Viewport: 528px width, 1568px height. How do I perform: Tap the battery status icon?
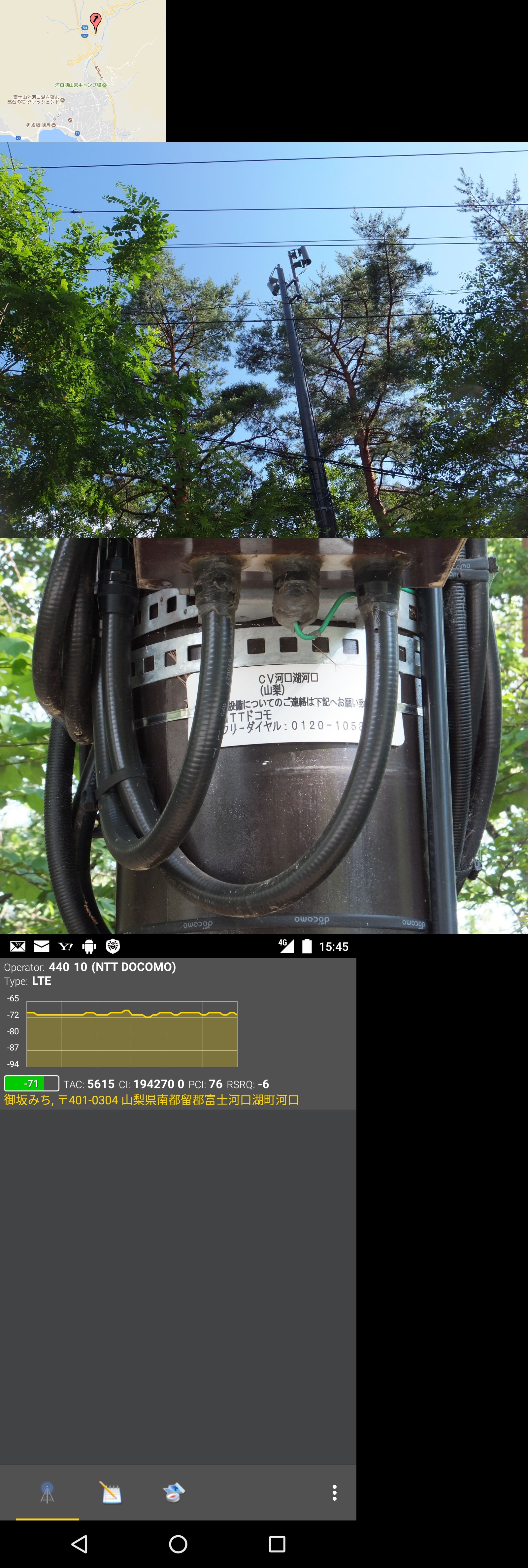click(307, 946)
